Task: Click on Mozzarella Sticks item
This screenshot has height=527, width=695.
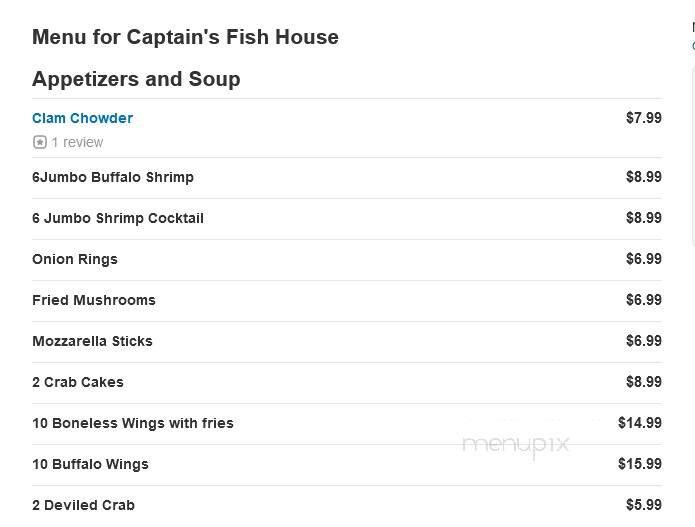Action: pyautogui.click(x=92, y=341)
